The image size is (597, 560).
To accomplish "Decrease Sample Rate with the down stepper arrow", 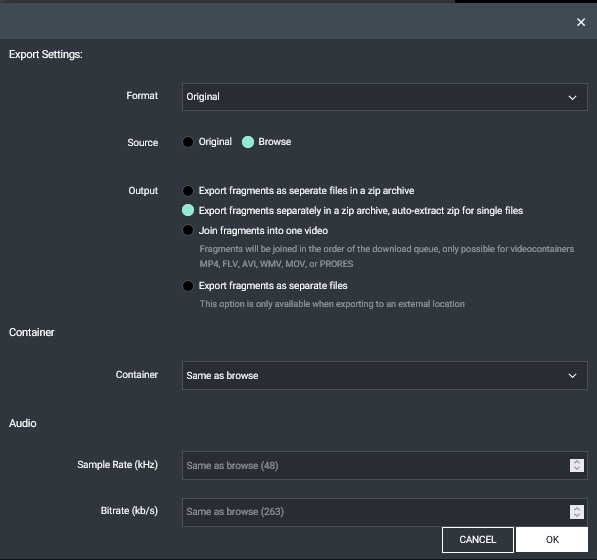I will point(577,468).
